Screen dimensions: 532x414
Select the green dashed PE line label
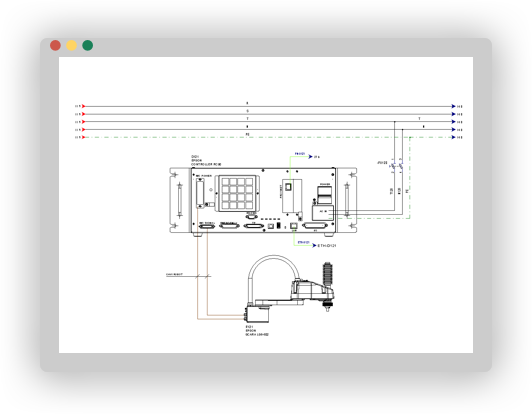[247, 134]
